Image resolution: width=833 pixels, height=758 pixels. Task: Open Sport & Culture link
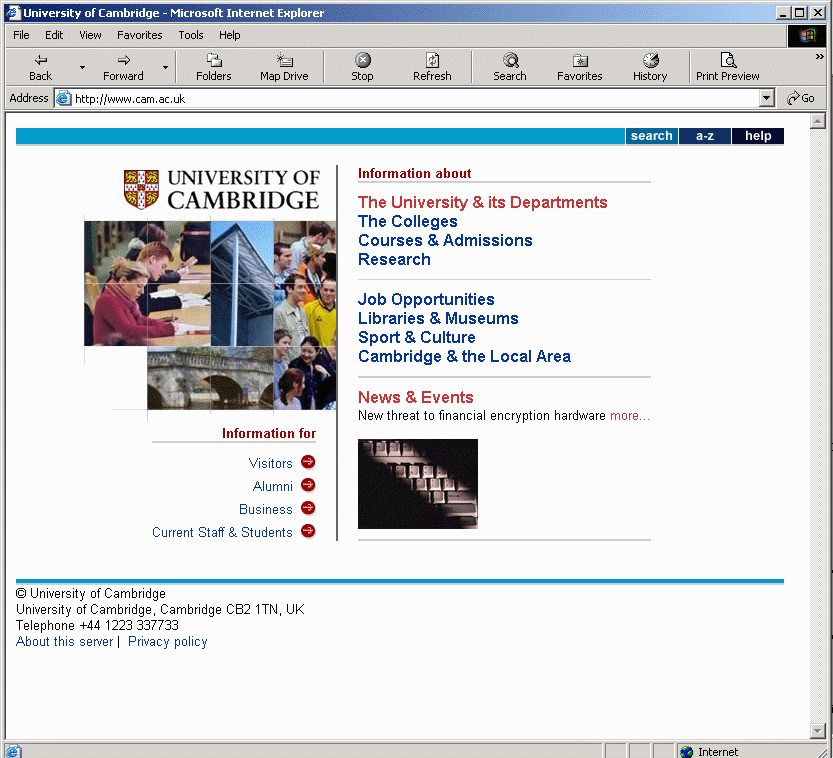pos(416,338)
